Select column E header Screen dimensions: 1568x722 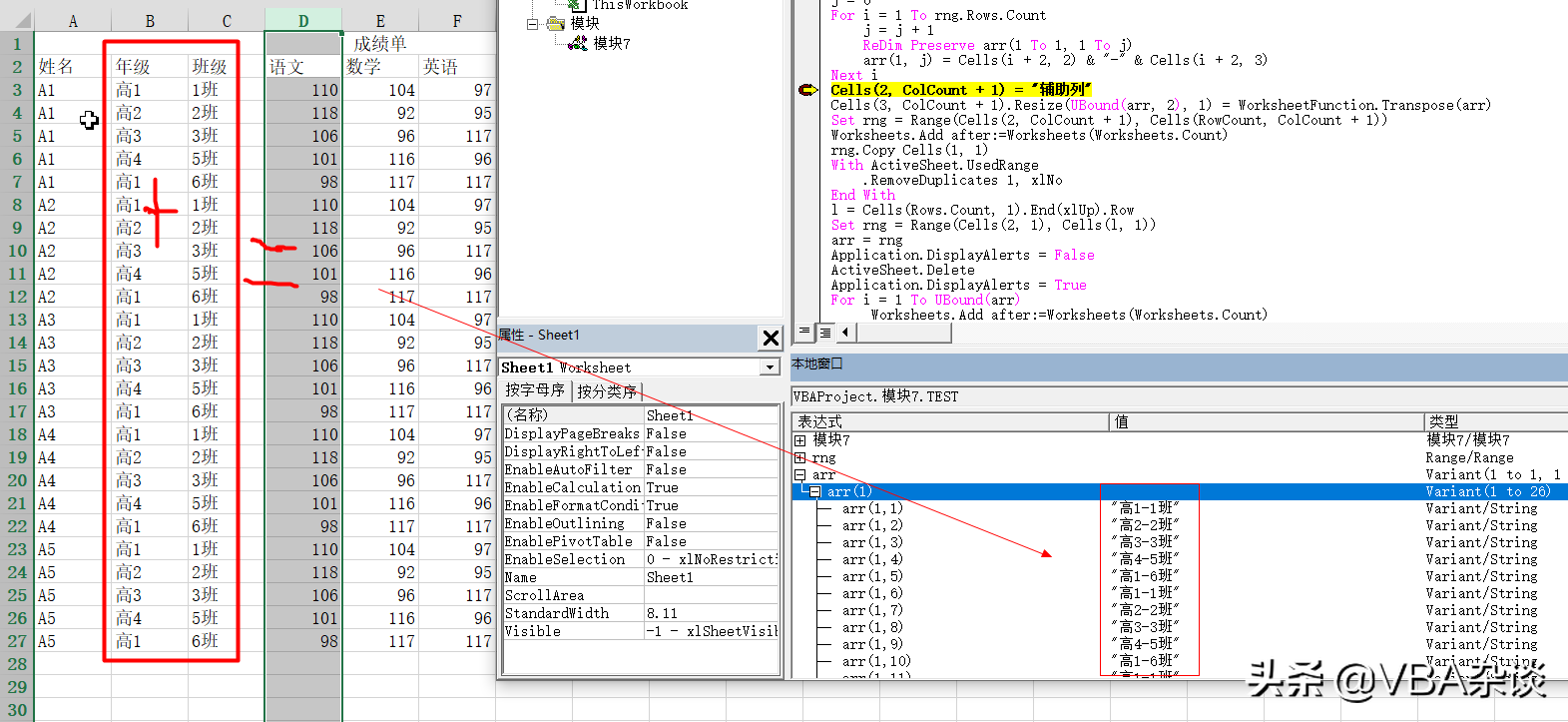[380, 20]
